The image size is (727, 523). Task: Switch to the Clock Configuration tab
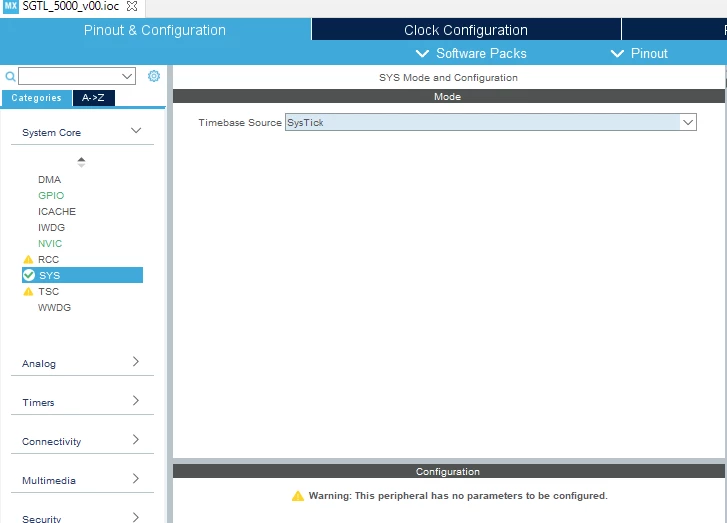coord(466,30)
